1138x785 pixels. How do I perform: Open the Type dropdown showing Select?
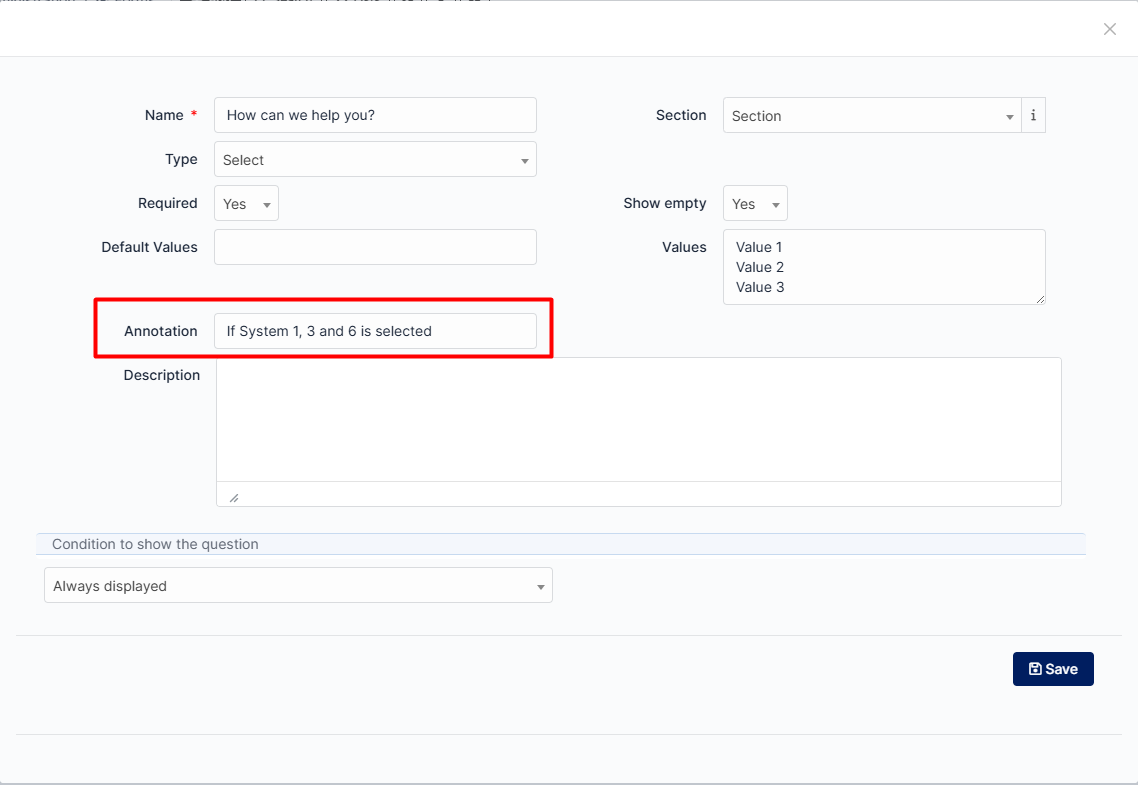(x=375, y=160)
